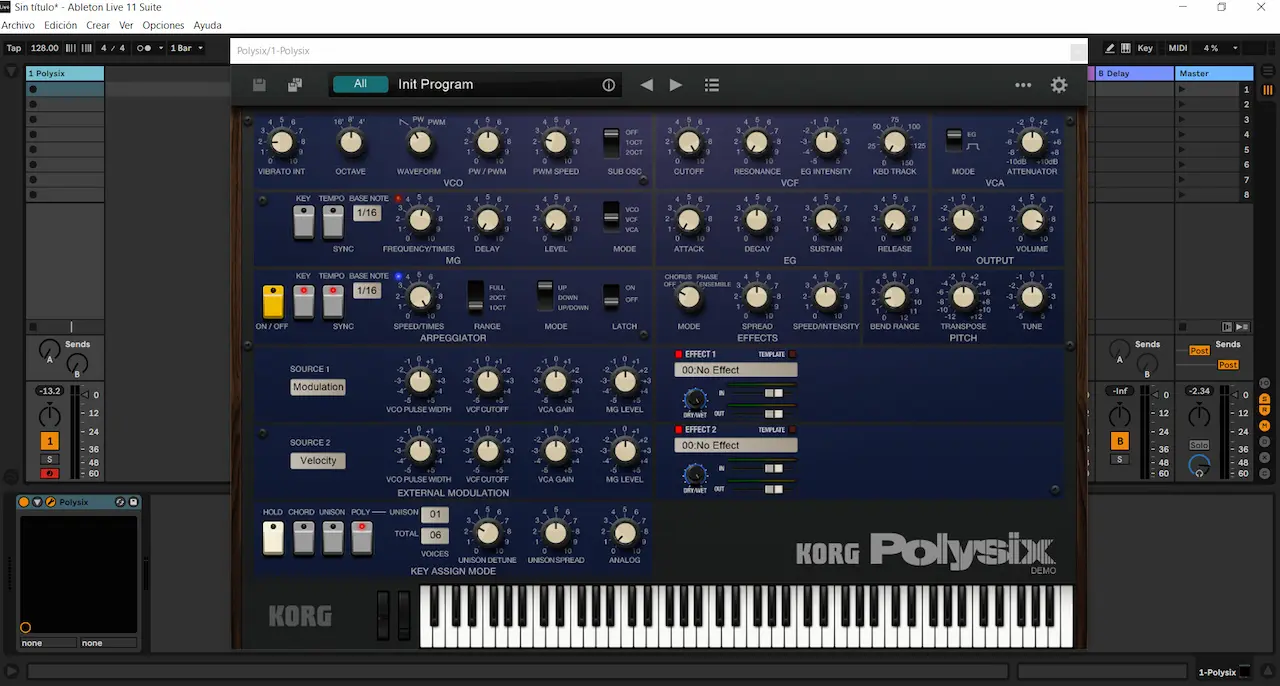Open MG Base Note 1/16 selector

coord(367,213)
